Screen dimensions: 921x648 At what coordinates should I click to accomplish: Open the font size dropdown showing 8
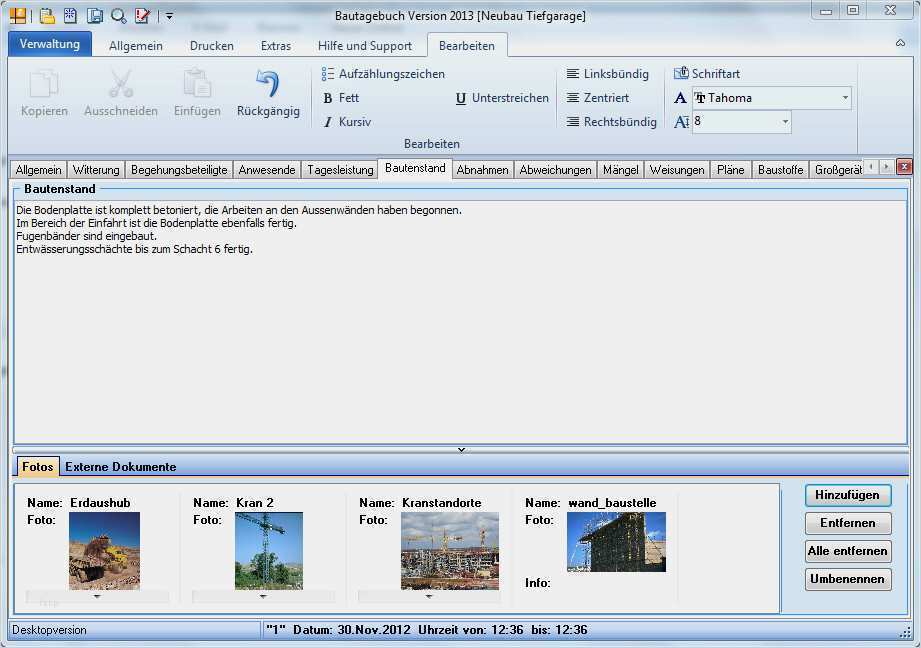[x=785, y=122]
